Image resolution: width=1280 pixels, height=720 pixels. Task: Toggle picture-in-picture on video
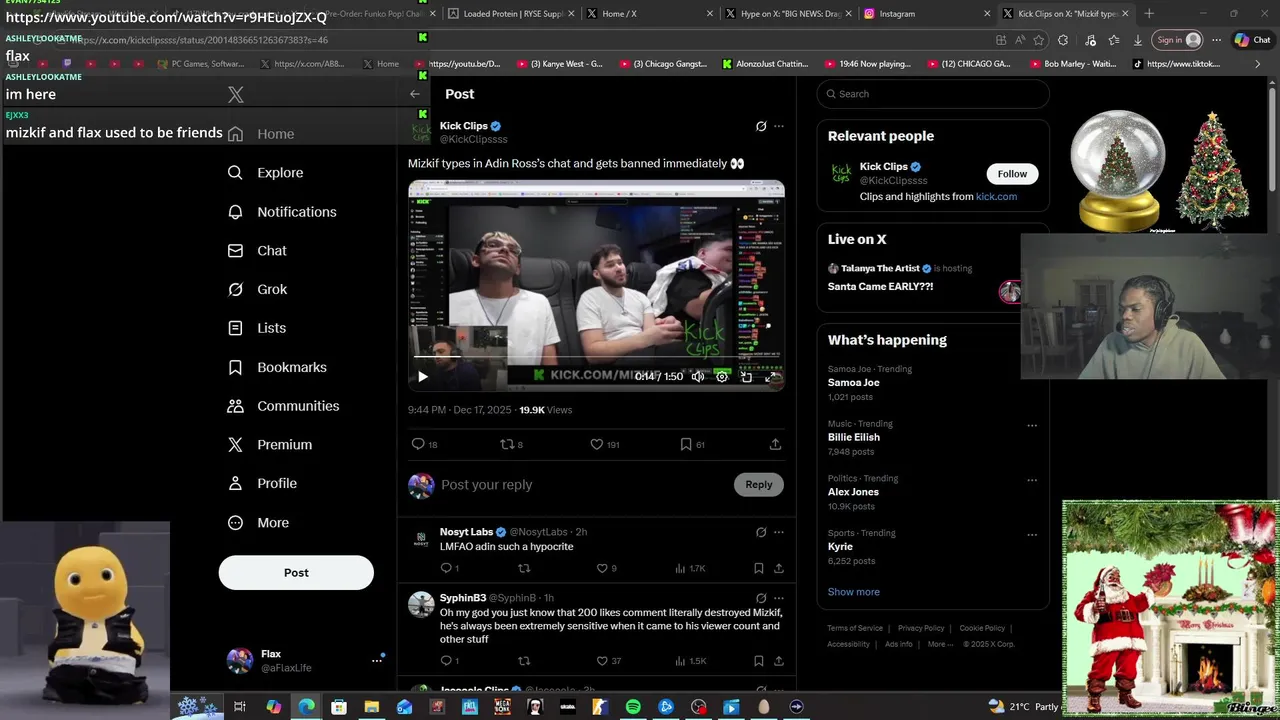pyautogui.click(x=746, y=377)
